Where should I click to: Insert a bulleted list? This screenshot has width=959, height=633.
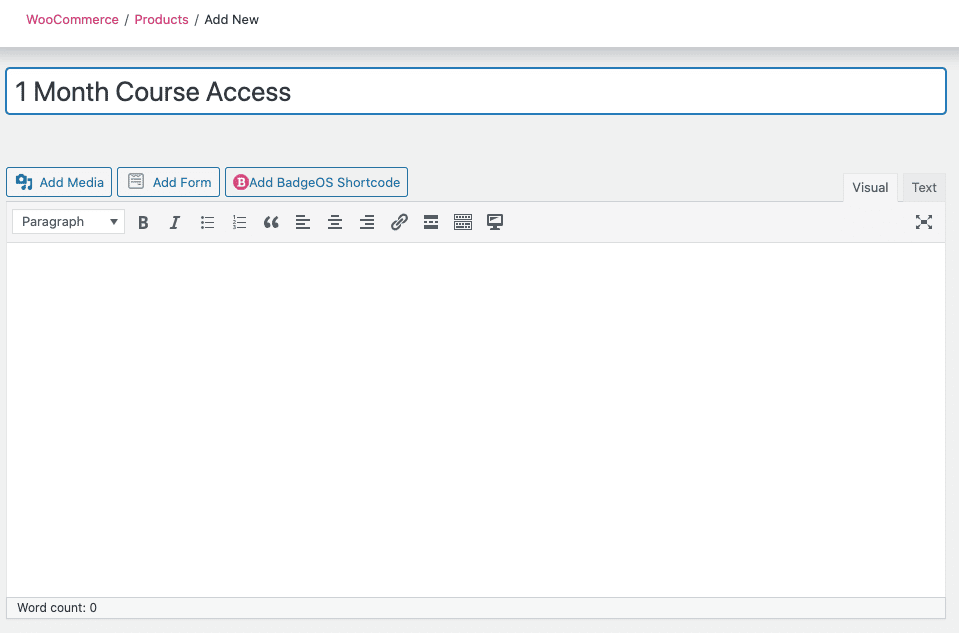click(x=207, y=222)
